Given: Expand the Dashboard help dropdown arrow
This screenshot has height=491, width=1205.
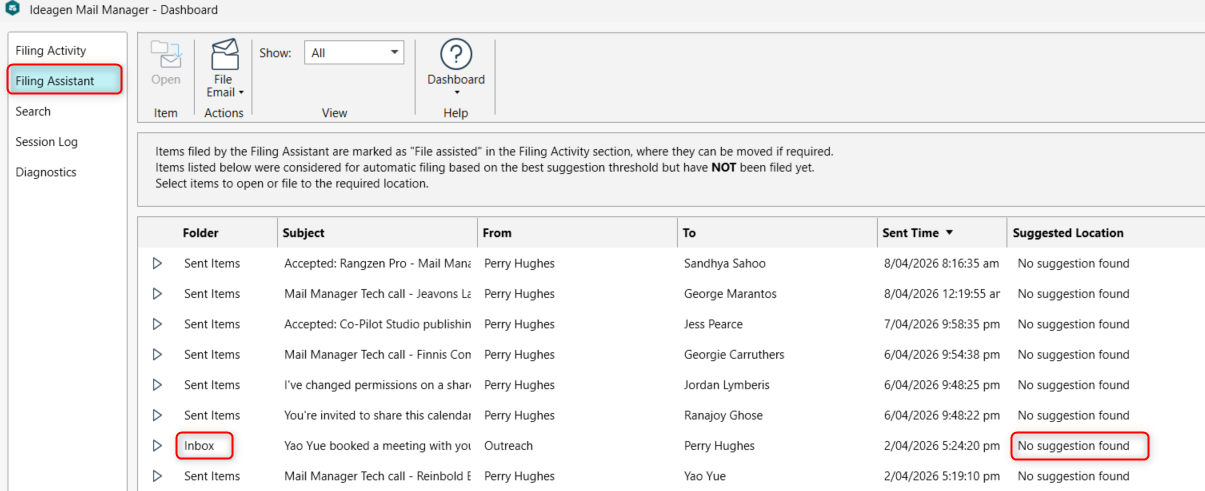Looking at the screenshot, I should click(456, 93).
